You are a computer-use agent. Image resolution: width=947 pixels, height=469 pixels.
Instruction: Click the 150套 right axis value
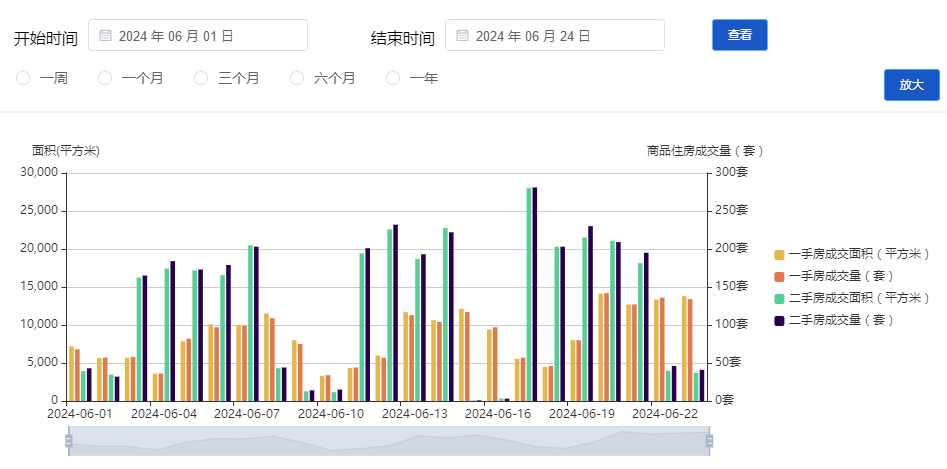click(732, 287)
